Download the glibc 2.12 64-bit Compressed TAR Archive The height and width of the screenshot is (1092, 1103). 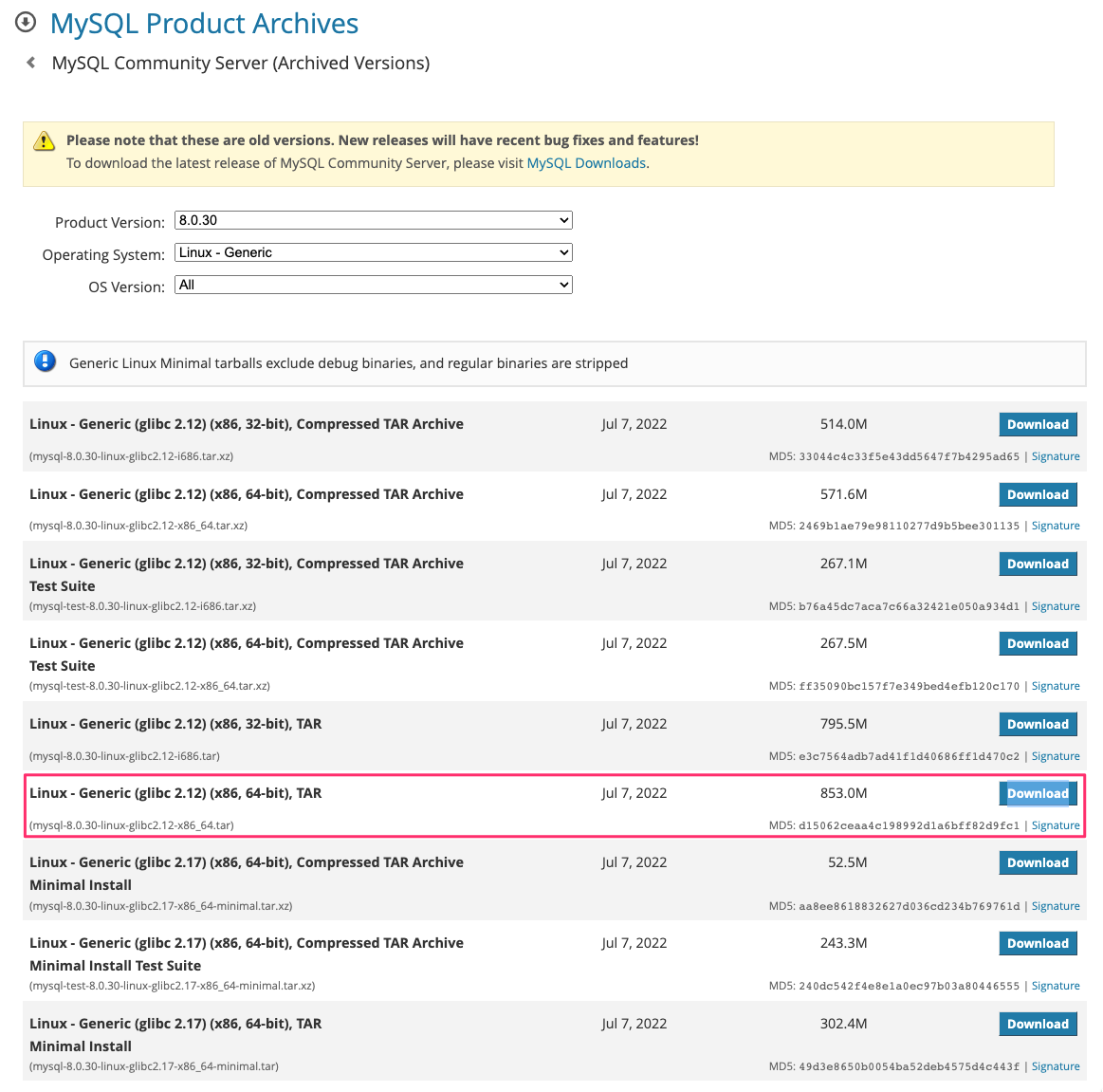1038,494
